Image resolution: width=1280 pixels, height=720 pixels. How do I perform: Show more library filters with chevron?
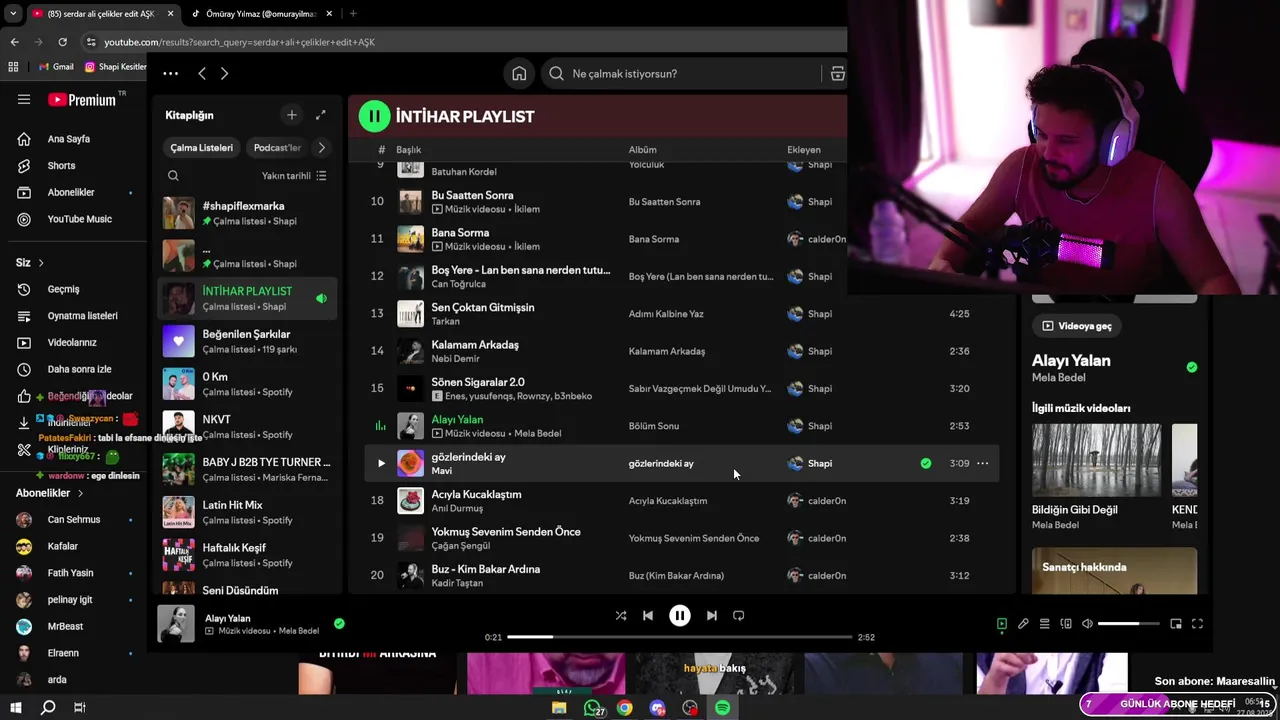(x=321, y=148)
